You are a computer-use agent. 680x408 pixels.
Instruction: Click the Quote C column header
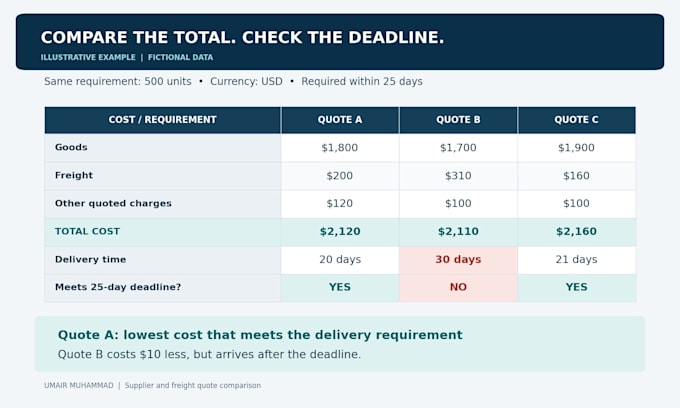tap(576, 120)
